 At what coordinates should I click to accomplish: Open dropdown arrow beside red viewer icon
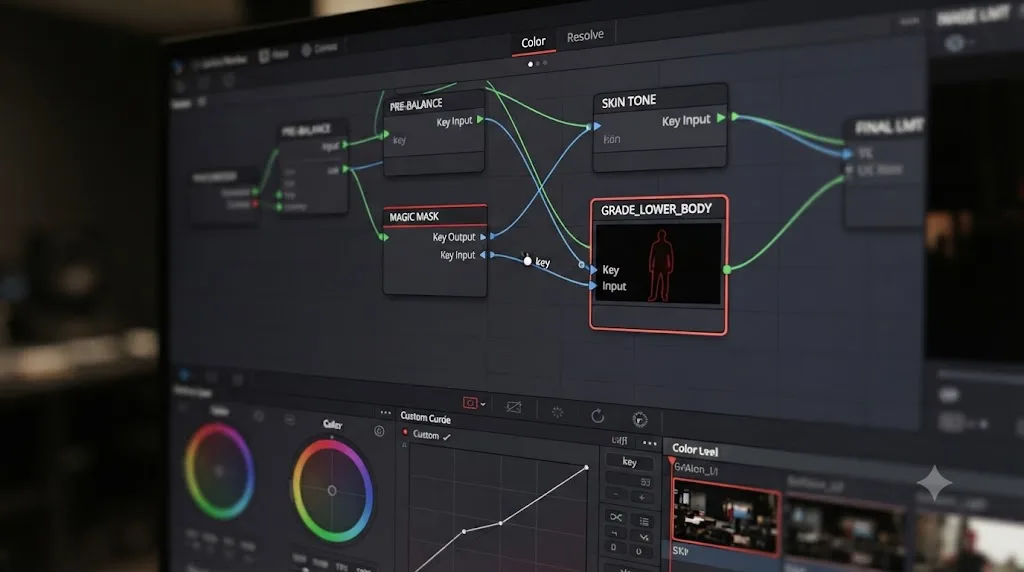(483, 404)
